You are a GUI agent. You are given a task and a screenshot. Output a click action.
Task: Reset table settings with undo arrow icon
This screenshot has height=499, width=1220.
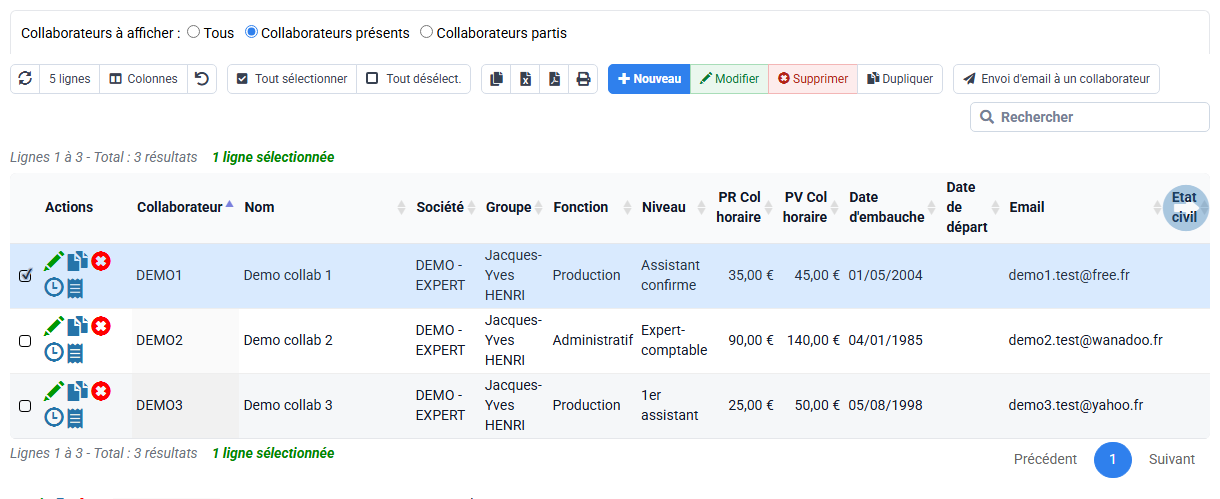(x=202, y=79)
